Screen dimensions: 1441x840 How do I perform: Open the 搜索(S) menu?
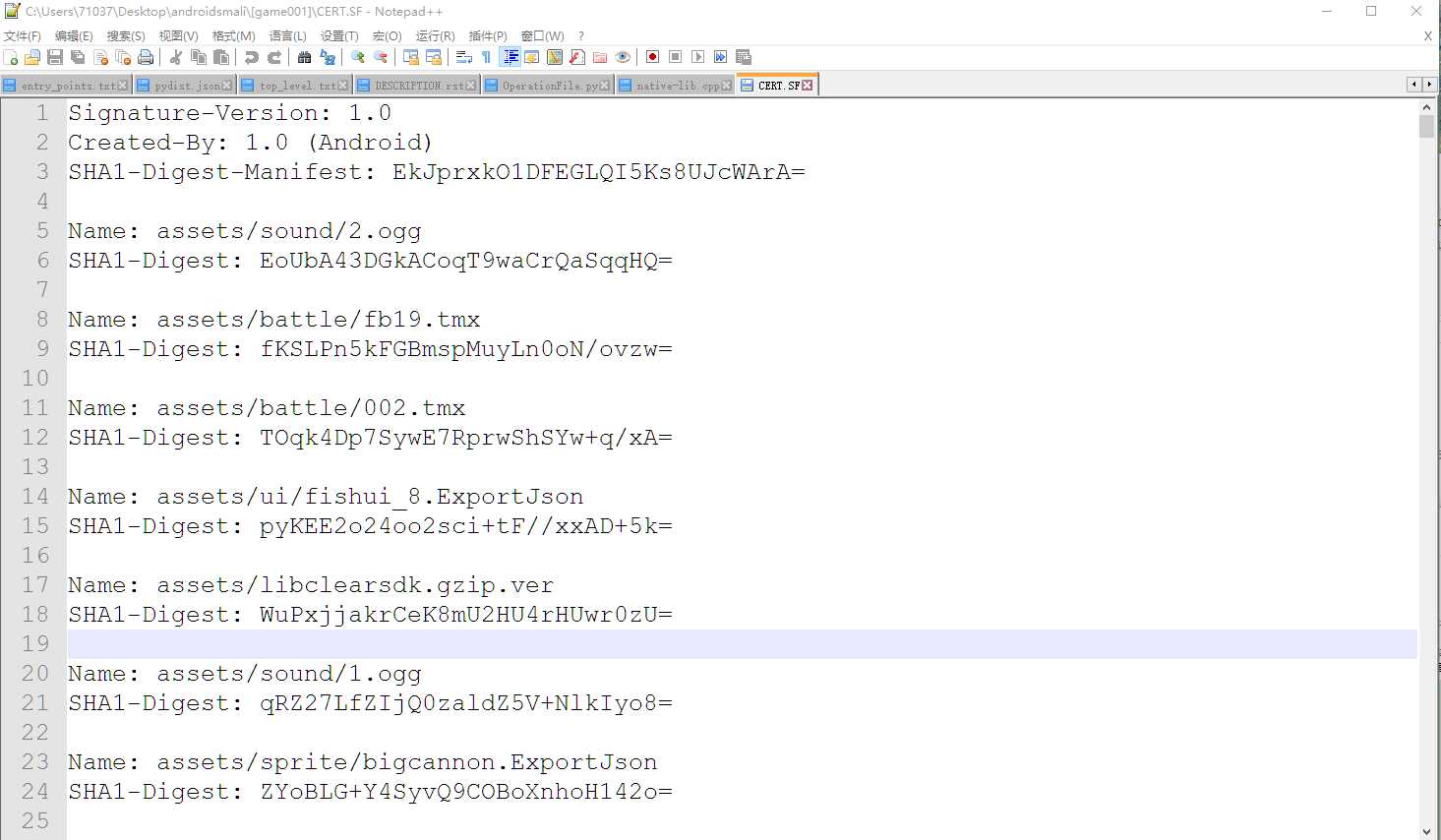tap(126, 35)
